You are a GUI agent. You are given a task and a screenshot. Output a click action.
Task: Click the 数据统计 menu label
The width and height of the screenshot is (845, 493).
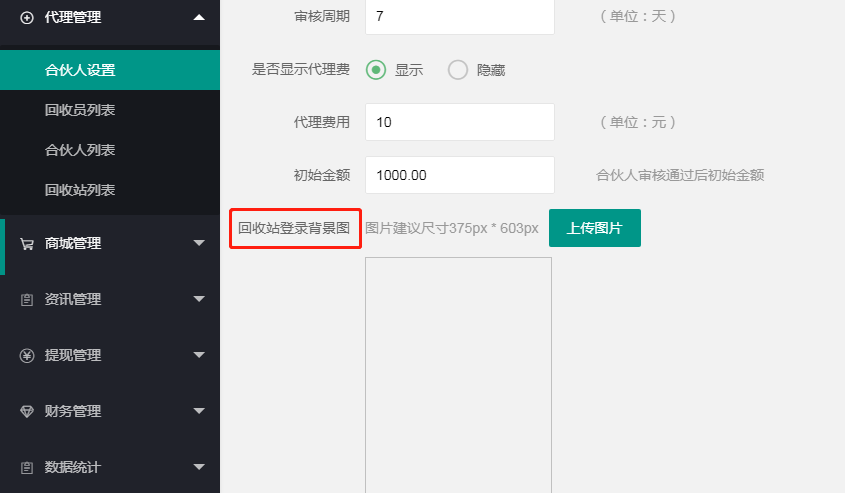pos(73,468)
